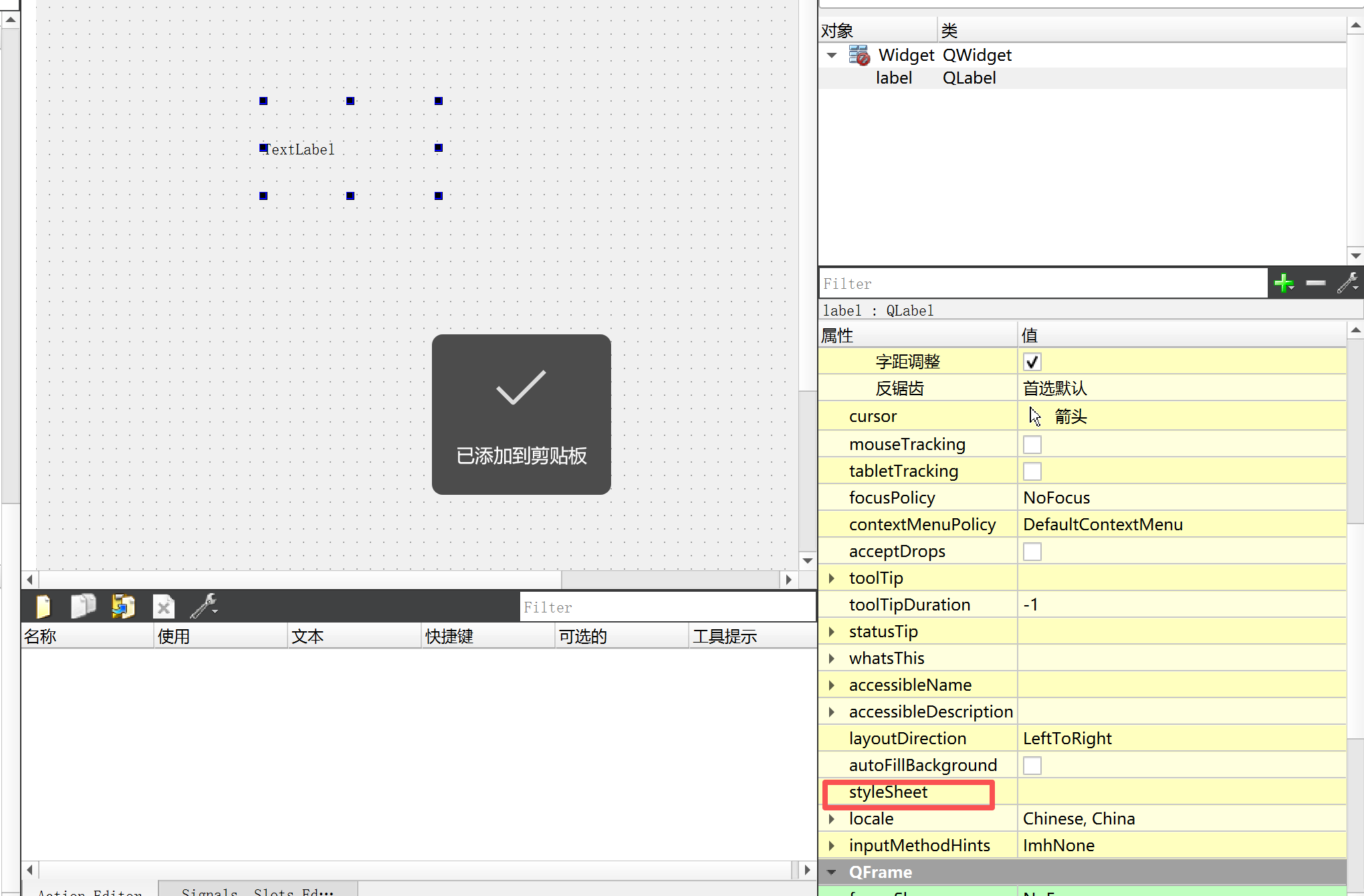The height and width of the screenshot is (896, 1364).
Task: Expand the toolTip property
Action: (832, 578)
